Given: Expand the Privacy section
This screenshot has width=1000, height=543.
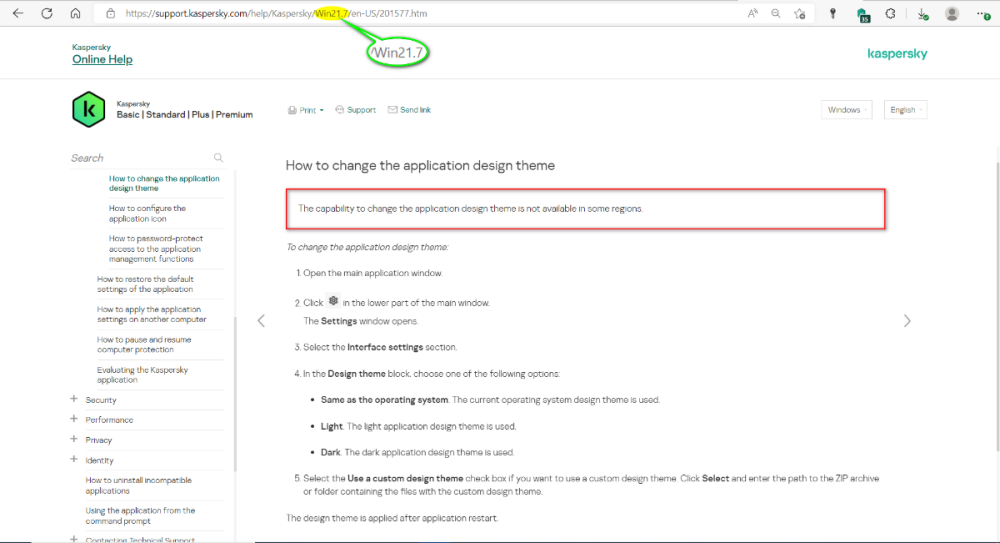Looking at the screenshot, I should coord(73,439).
